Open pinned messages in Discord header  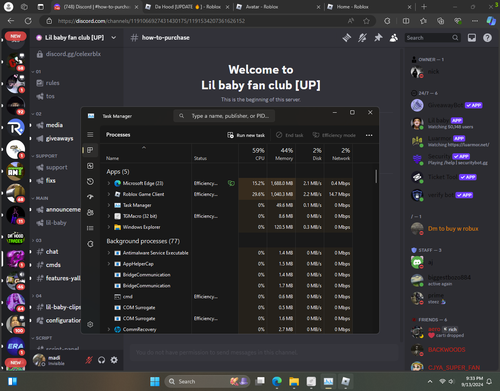point(378,38)
